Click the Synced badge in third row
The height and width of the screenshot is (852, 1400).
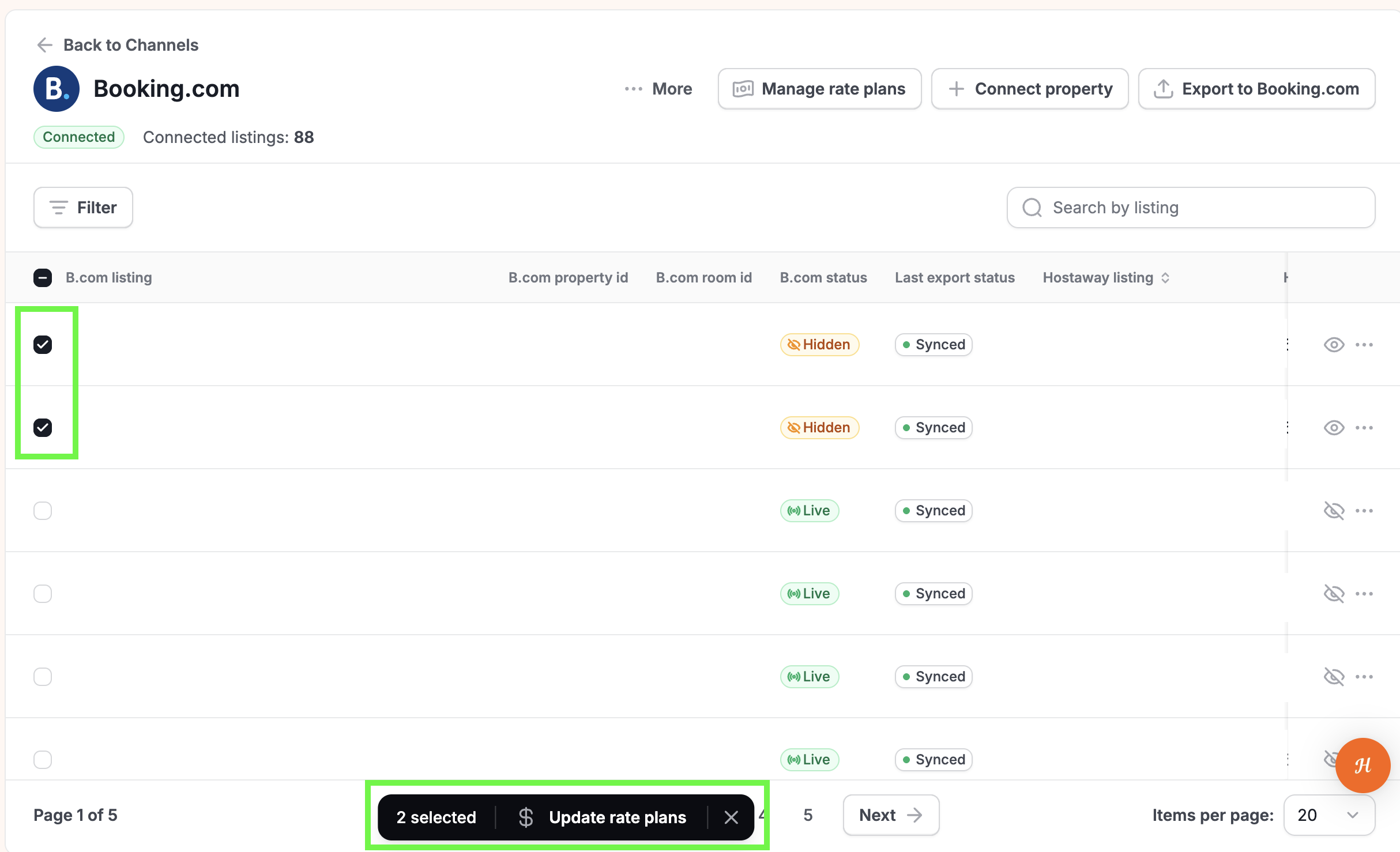pos(934,511)
